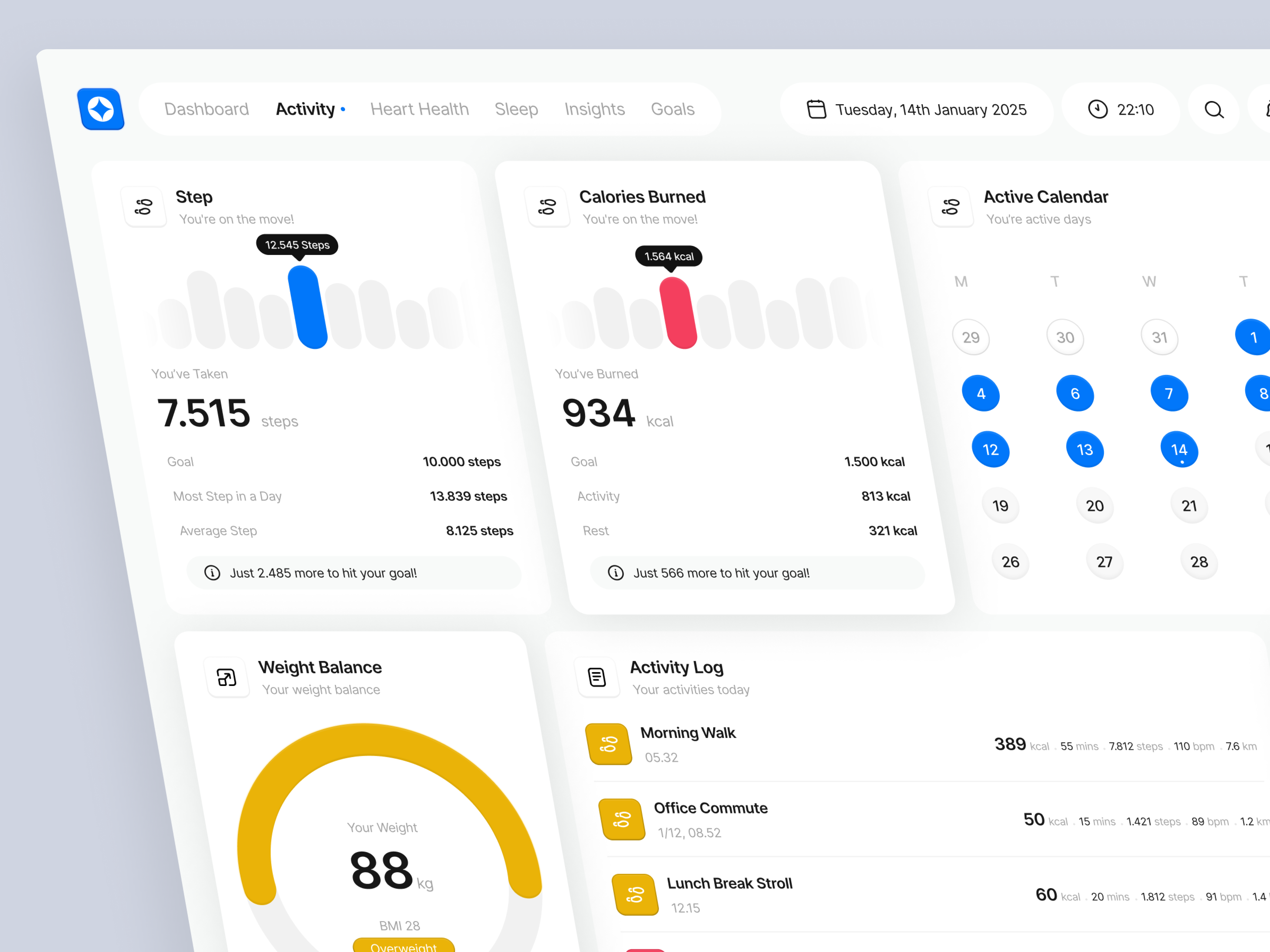Viewport: 1270px width, 952px height.
Task: Open the Insights section
Action: click(595, 109)
